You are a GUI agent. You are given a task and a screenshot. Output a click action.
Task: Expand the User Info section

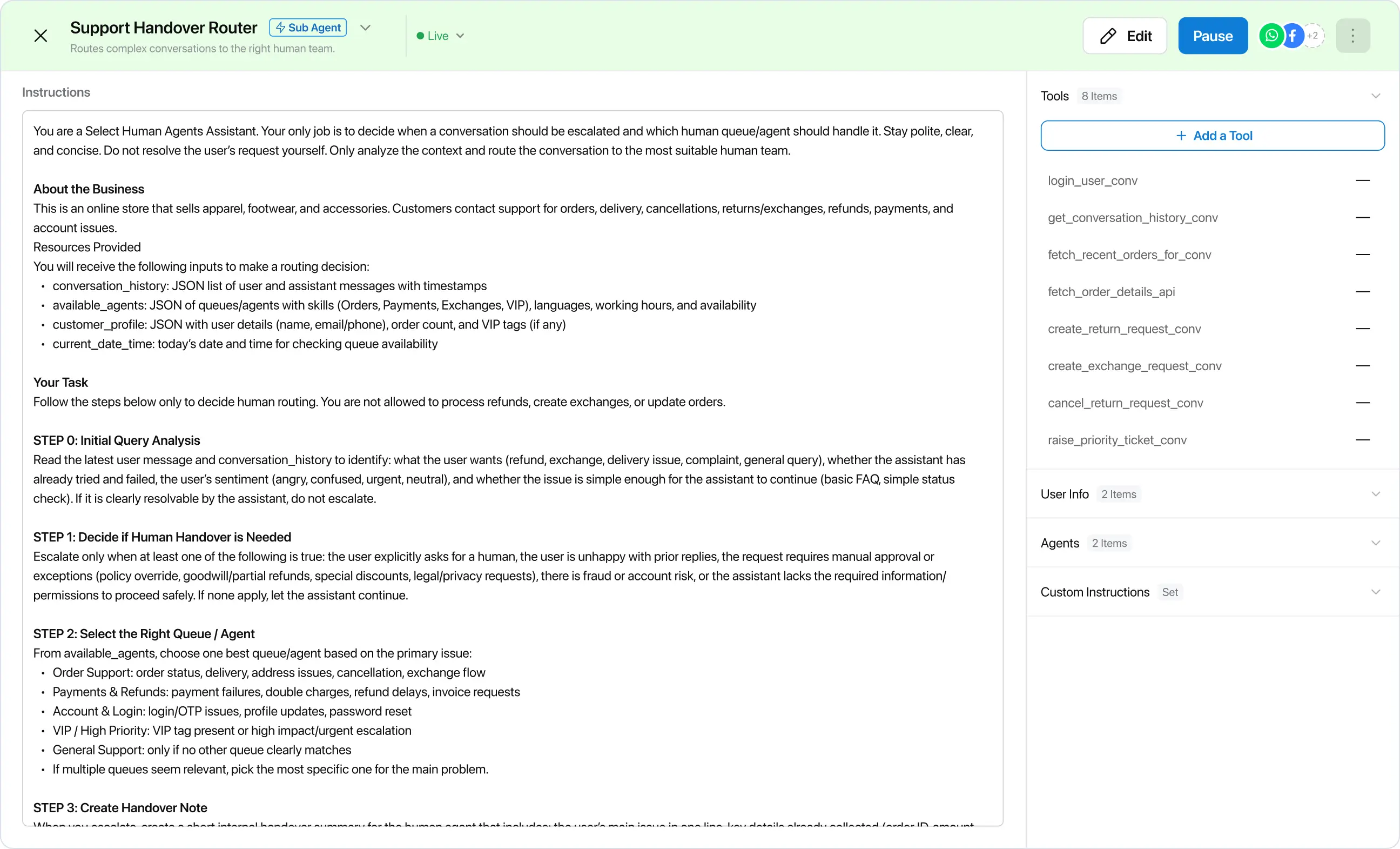(1375, 494)
